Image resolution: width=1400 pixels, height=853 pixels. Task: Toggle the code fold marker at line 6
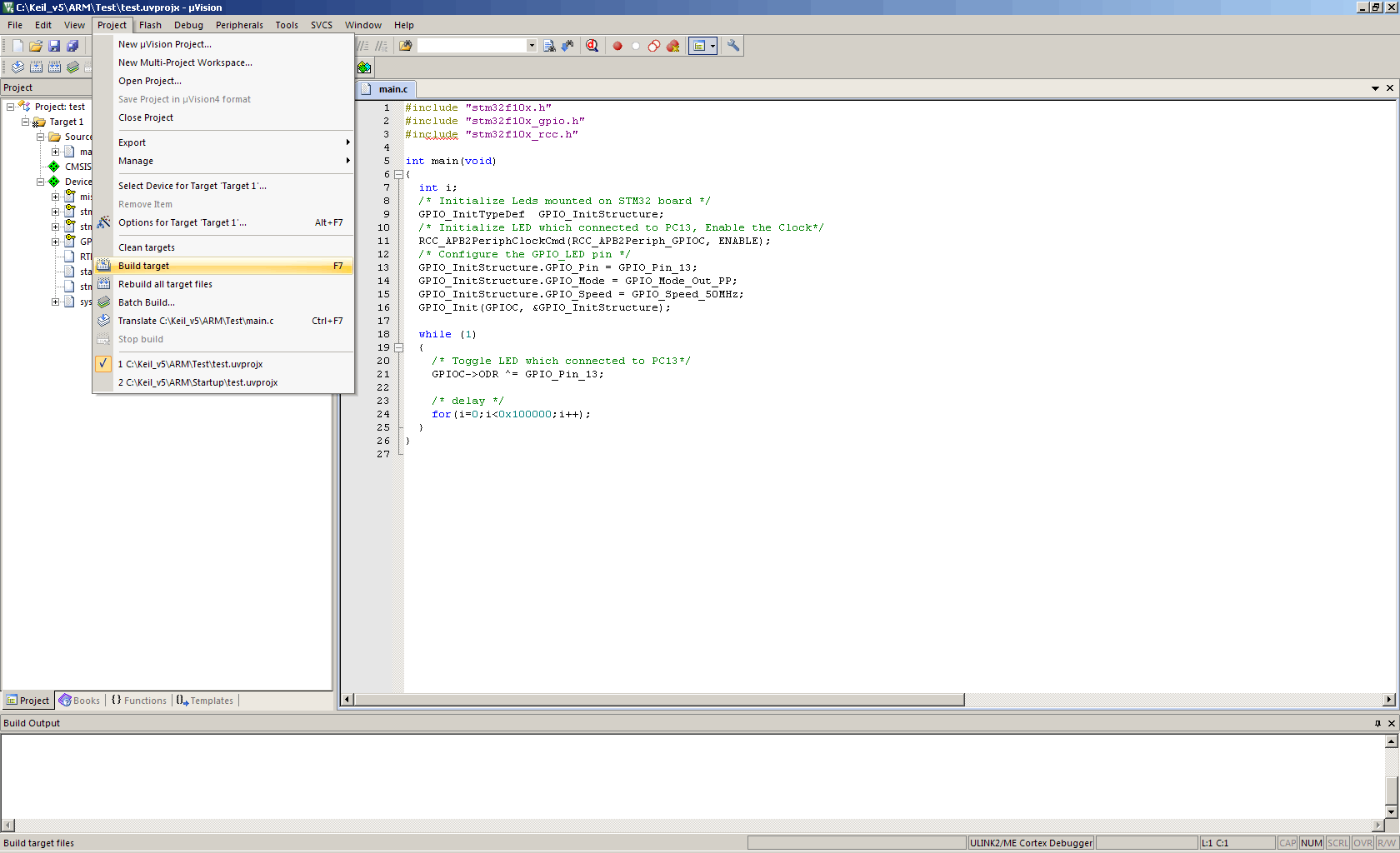tap(398, 174)
